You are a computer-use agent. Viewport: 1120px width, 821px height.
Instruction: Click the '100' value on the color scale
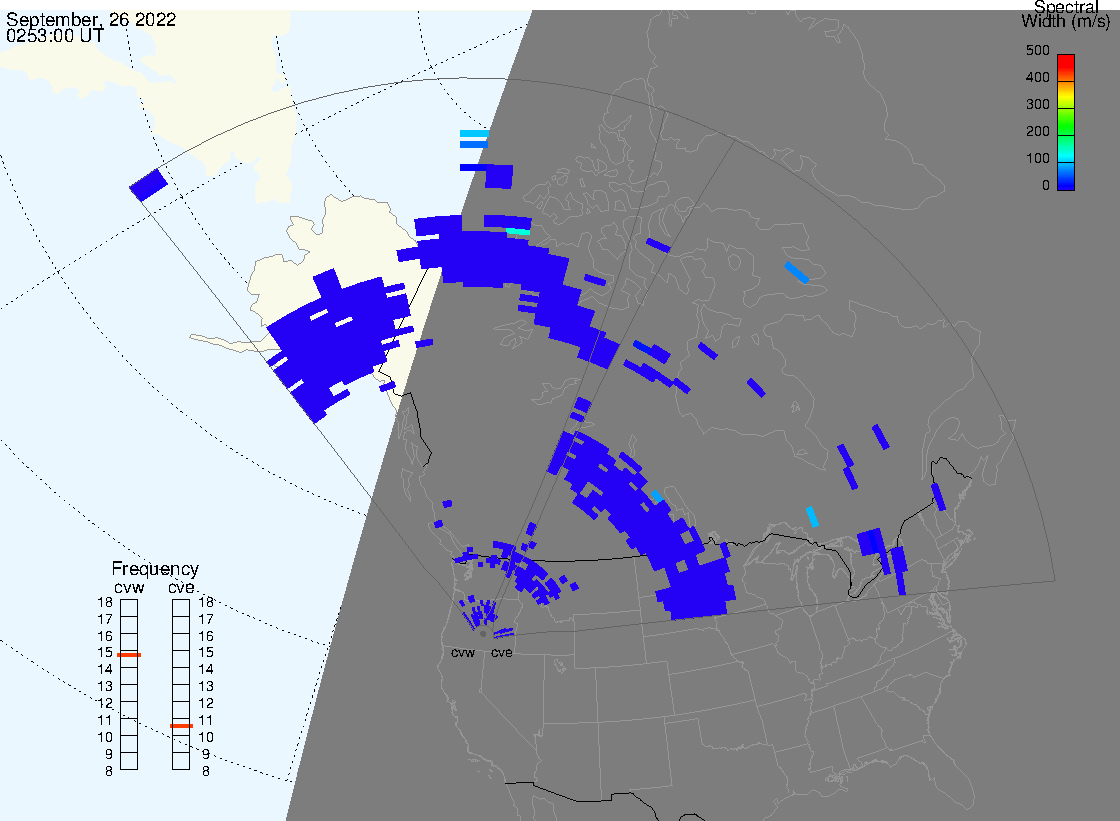(1038, 159)
